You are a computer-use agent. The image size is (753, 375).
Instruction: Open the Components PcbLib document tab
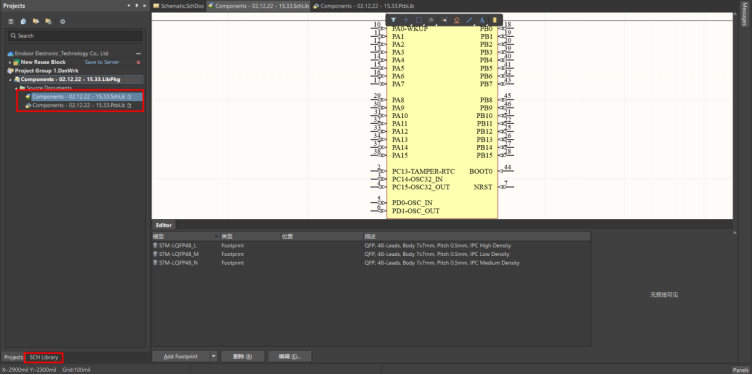coord(363,6)
